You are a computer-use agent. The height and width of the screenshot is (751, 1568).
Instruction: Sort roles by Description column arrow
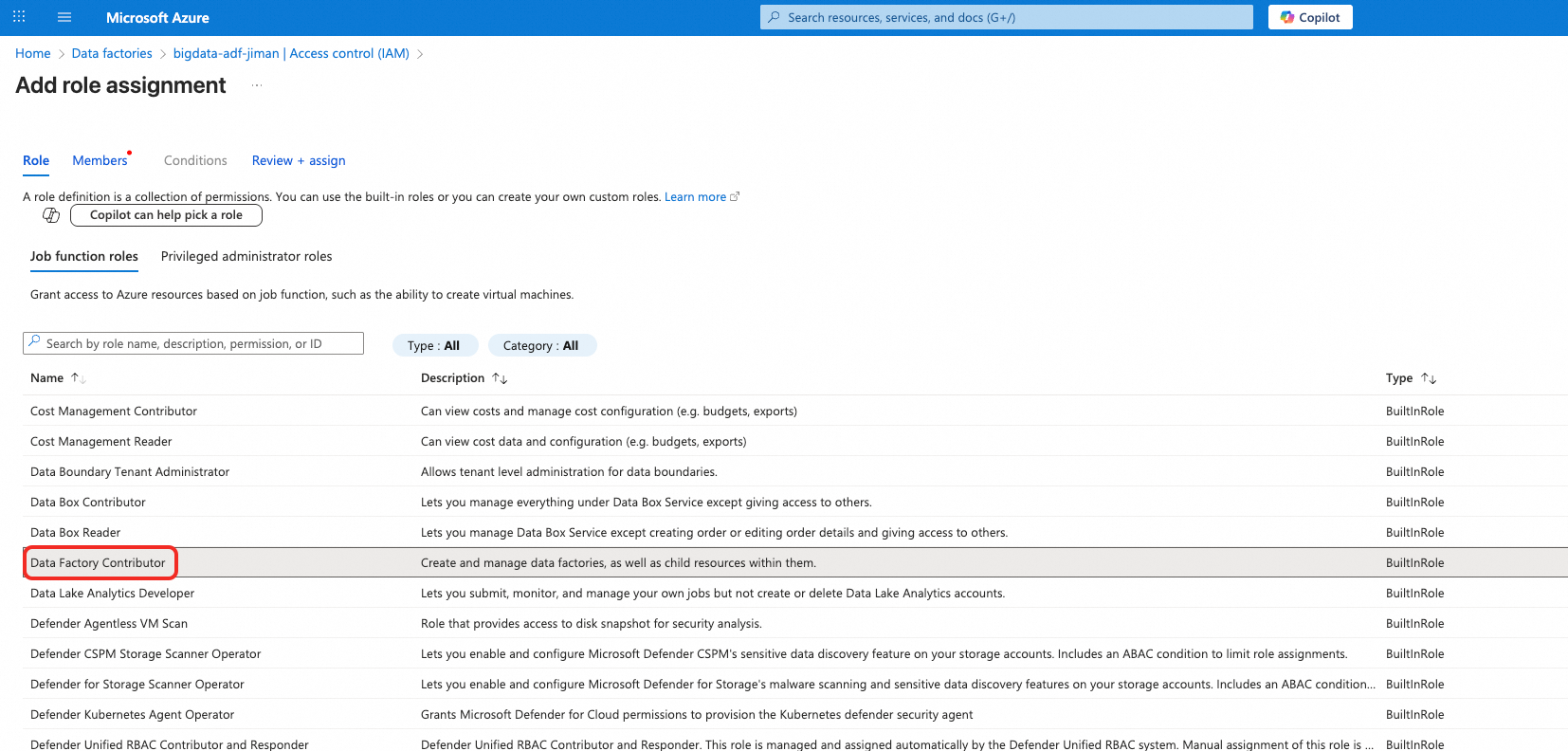tap(500, 378)
